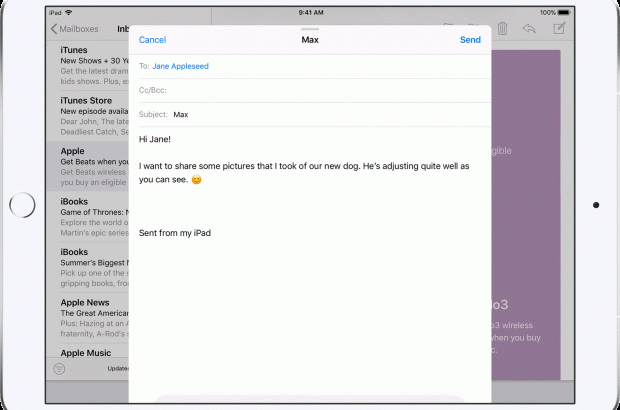This screenshot has height=410, width=620.
Task: Tap the trash icon in the toolbar
Action: point(502,29)
